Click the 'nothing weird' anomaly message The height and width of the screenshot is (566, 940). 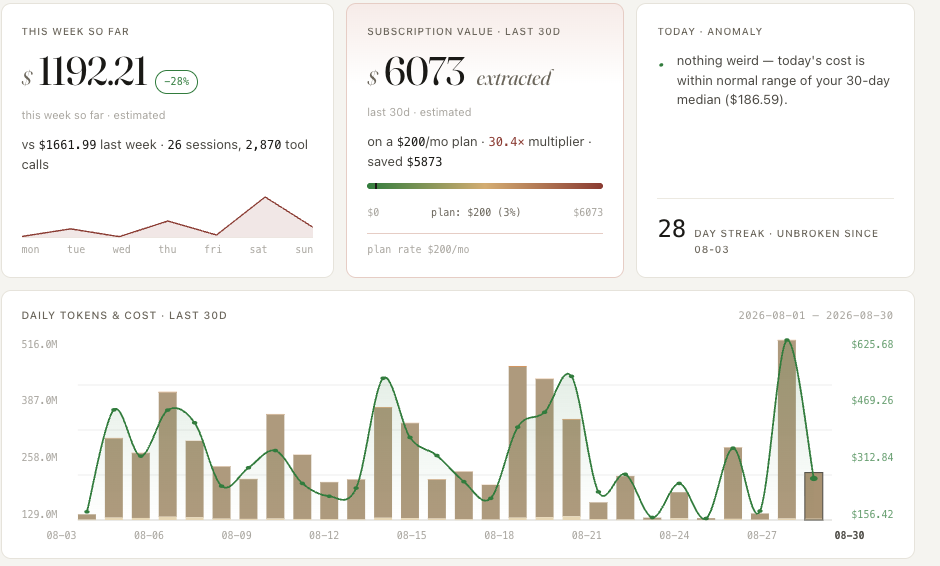tap(783, 80)
